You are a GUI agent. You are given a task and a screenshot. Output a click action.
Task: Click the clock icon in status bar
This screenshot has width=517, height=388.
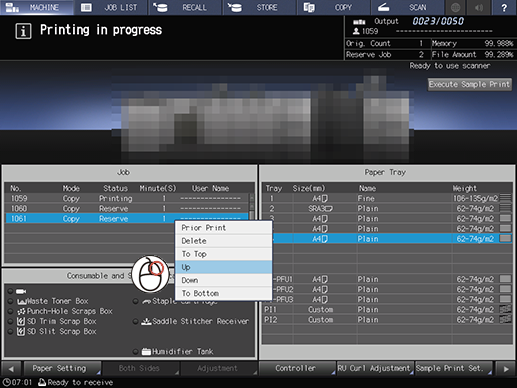pos(6,382)
